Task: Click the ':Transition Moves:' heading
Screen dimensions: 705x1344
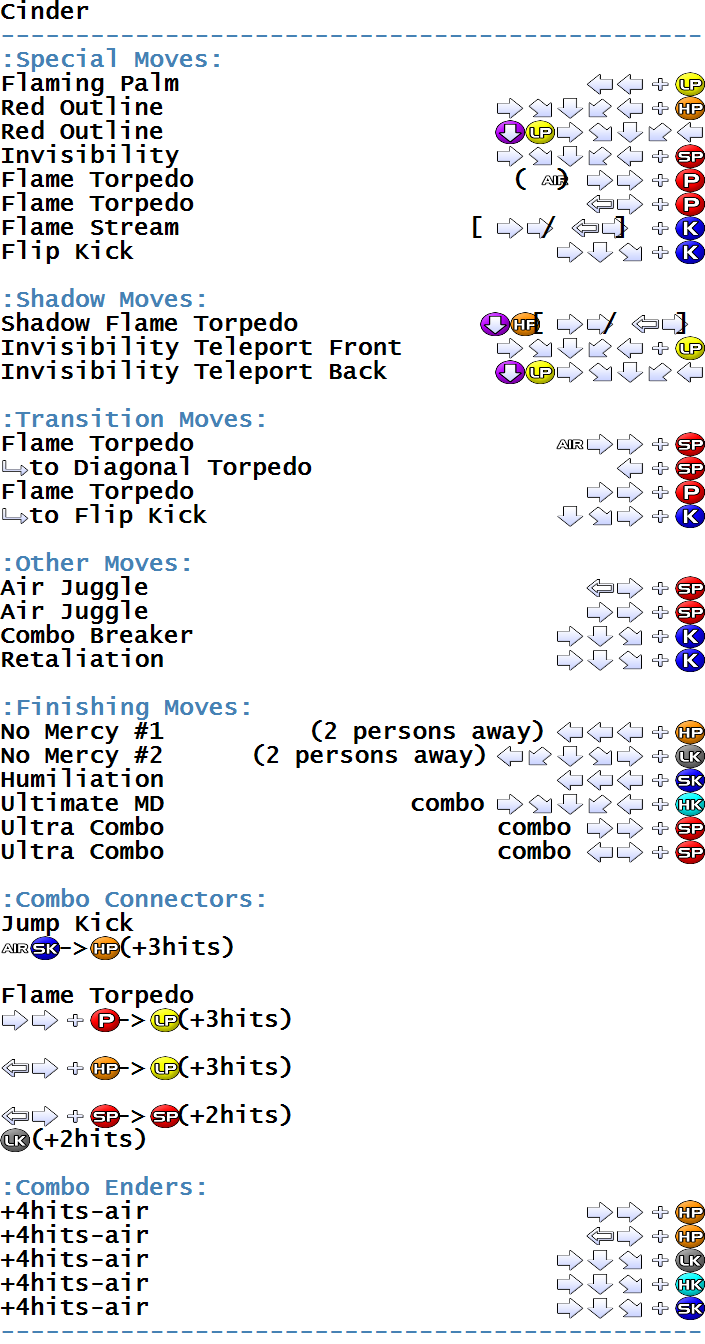Action: [134, 420]
